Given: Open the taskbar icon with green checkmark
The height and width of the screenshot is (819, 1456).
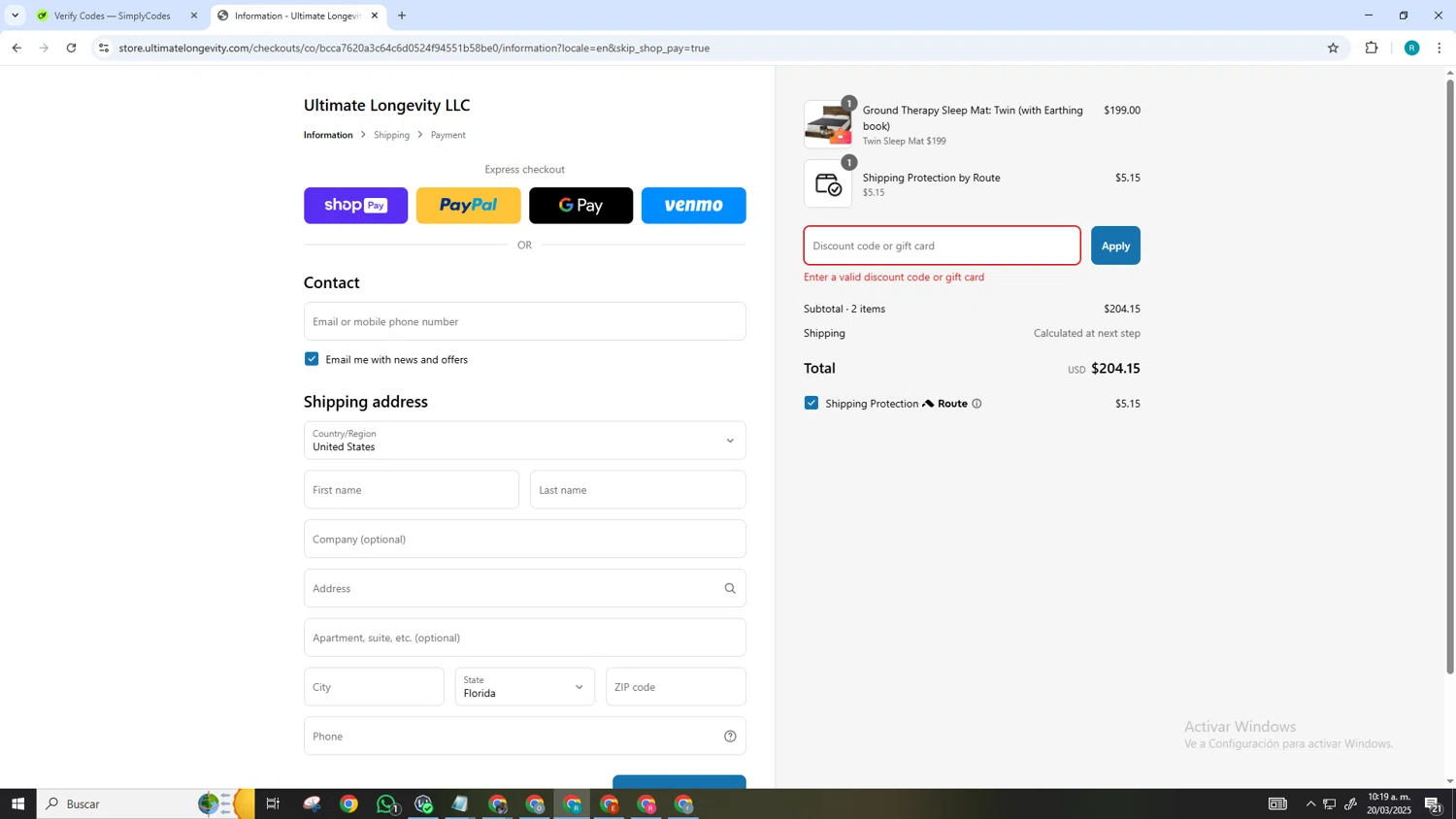Looking at the screenshot, I should pos(423,803).
